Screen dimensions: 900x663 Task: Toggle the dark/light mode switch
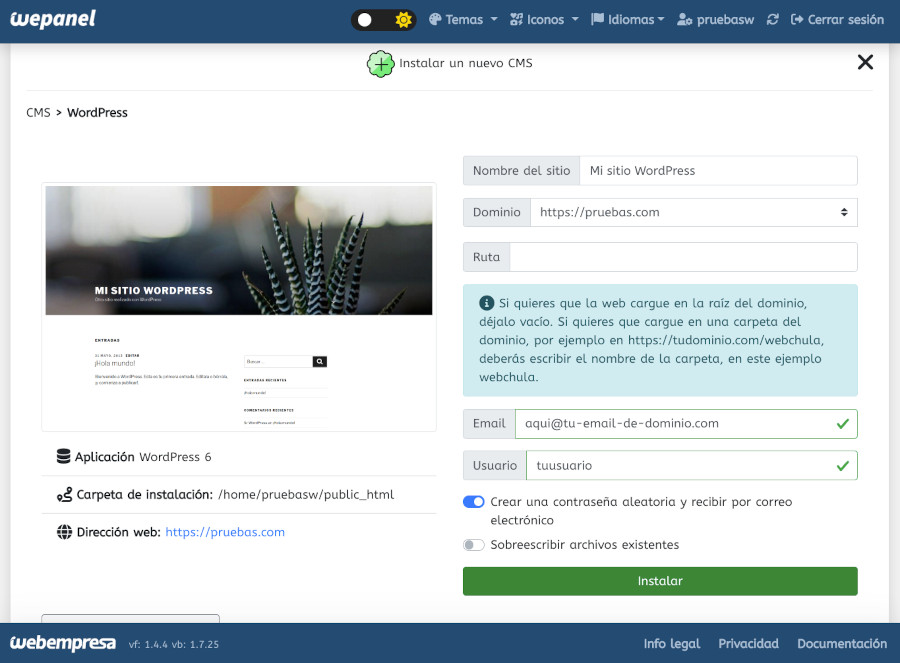pyautogui.click(x=383, y=20)
